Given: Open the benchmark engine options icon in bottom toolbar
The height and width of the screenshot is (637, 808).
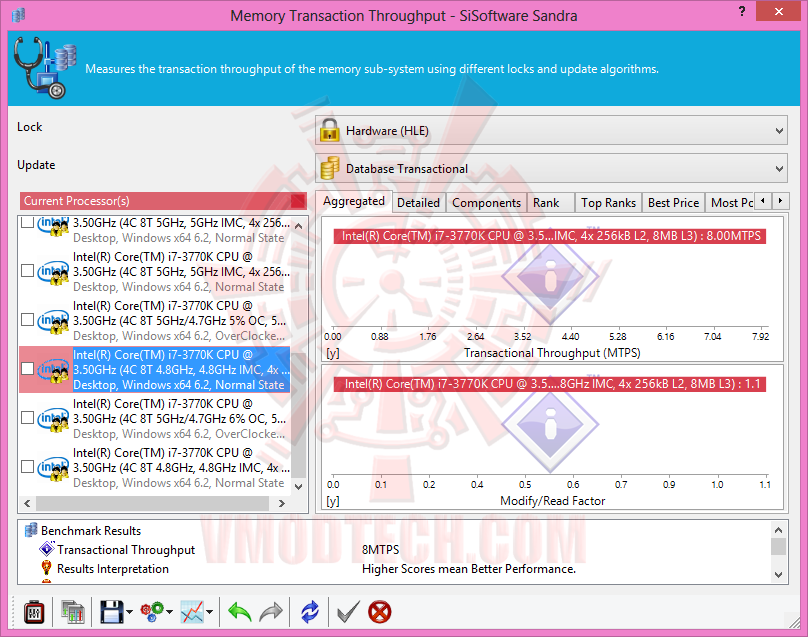Looking at the screenshot, I should click(34, 612).
